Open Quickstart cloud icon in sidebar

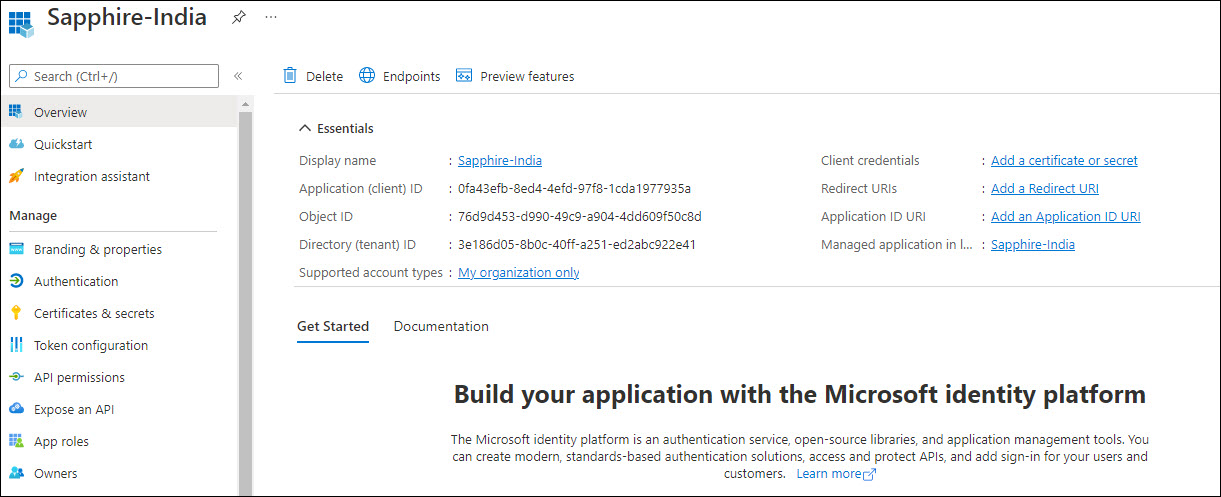click(x=16, y=144)
